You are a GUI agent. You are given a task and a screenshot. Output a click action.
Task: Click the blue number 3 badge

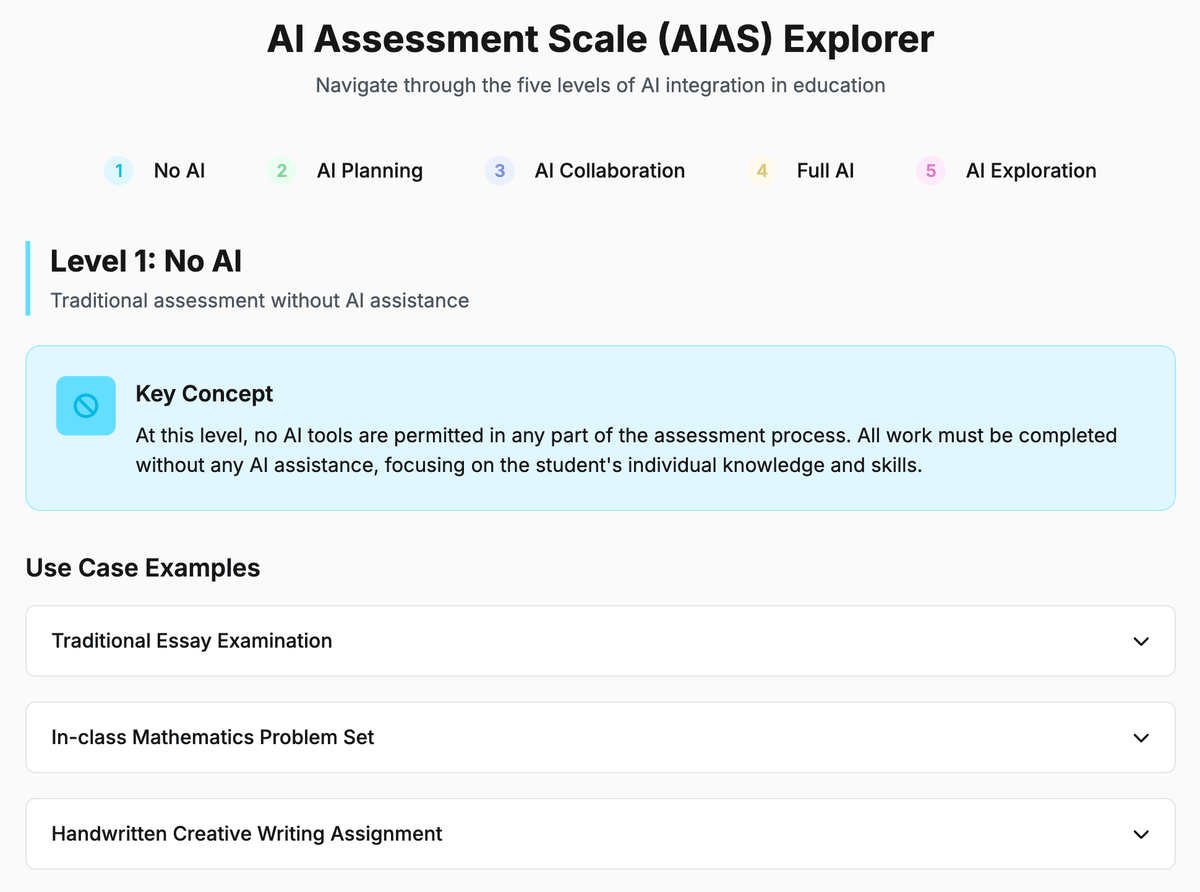click(500, 171)
